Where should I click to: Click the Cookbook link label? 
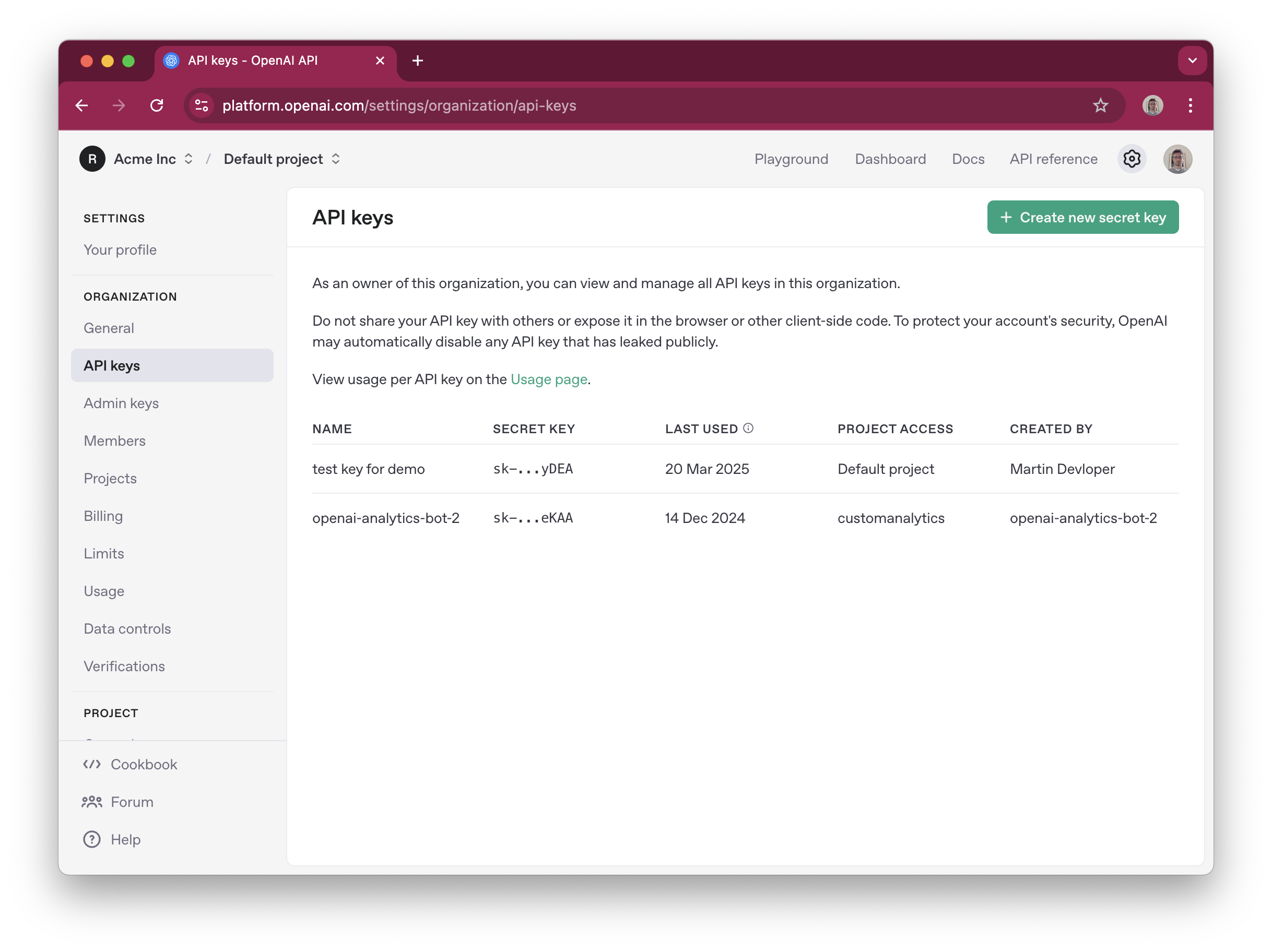144,765
